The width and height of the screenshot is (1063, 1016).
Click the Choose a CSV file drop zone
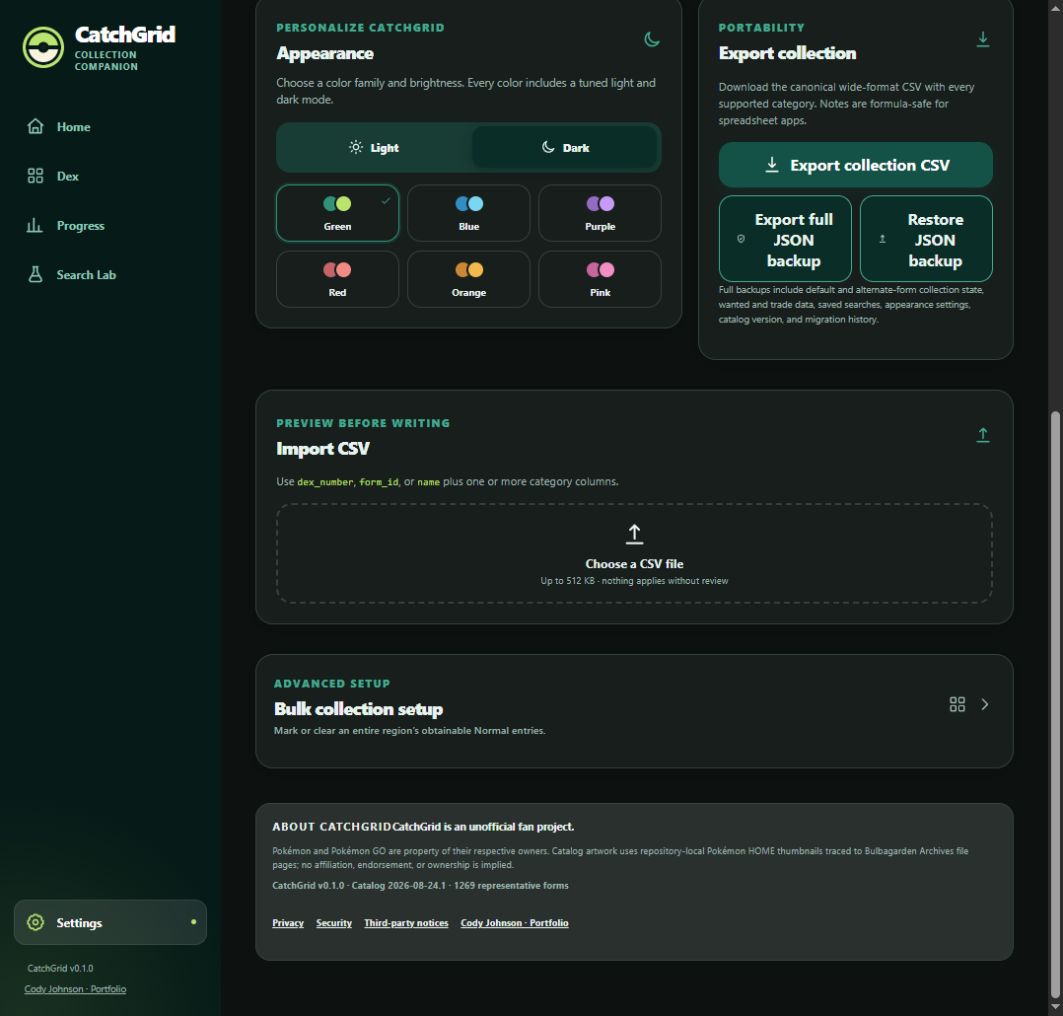(634, 553)
